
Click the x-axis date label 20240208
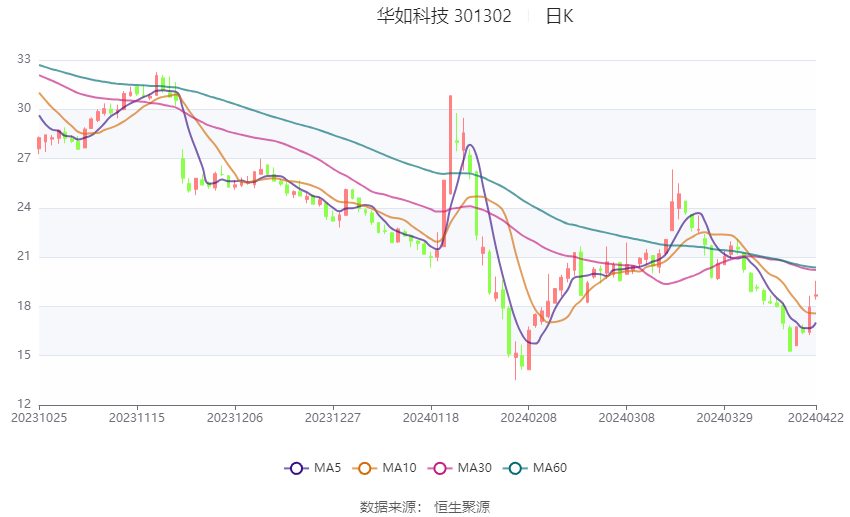[529, 418]
